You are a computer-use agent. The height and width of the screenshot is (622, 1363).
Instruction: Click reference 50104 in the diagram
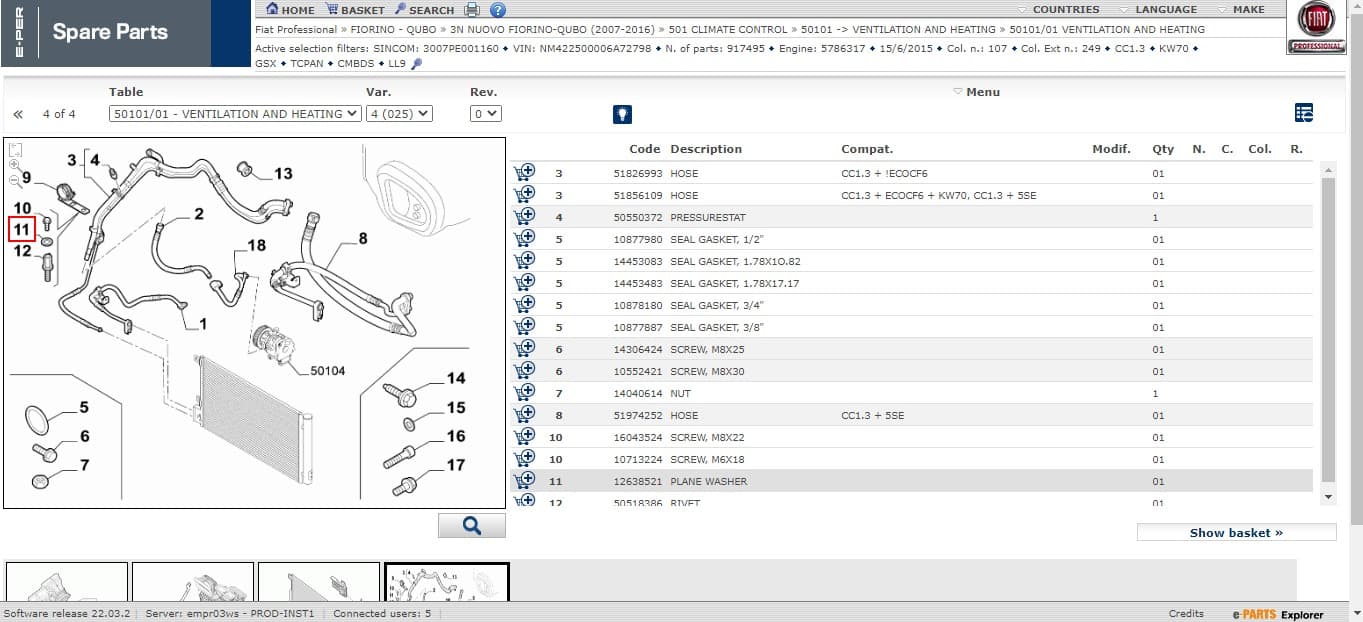point(328,371)
